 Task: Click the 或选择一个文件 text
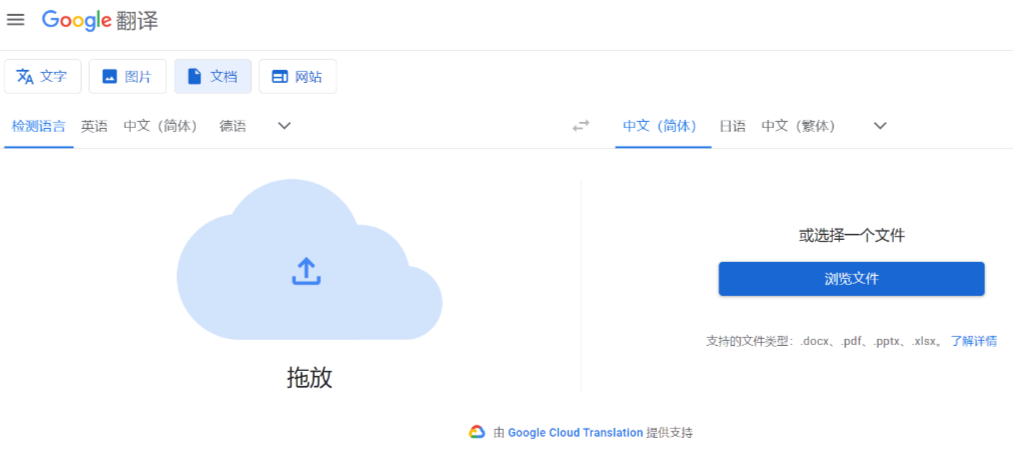[x=851, y=236]
